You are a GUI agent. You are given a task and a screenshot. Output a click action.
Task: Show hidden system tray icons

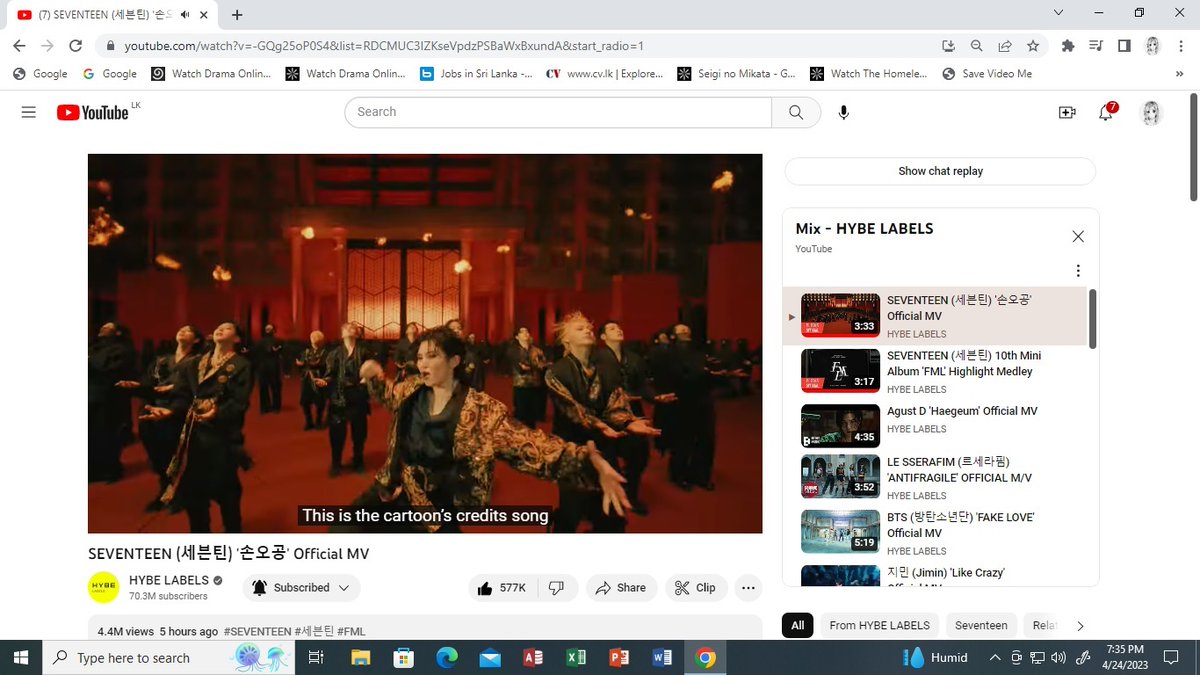point(995,657)
